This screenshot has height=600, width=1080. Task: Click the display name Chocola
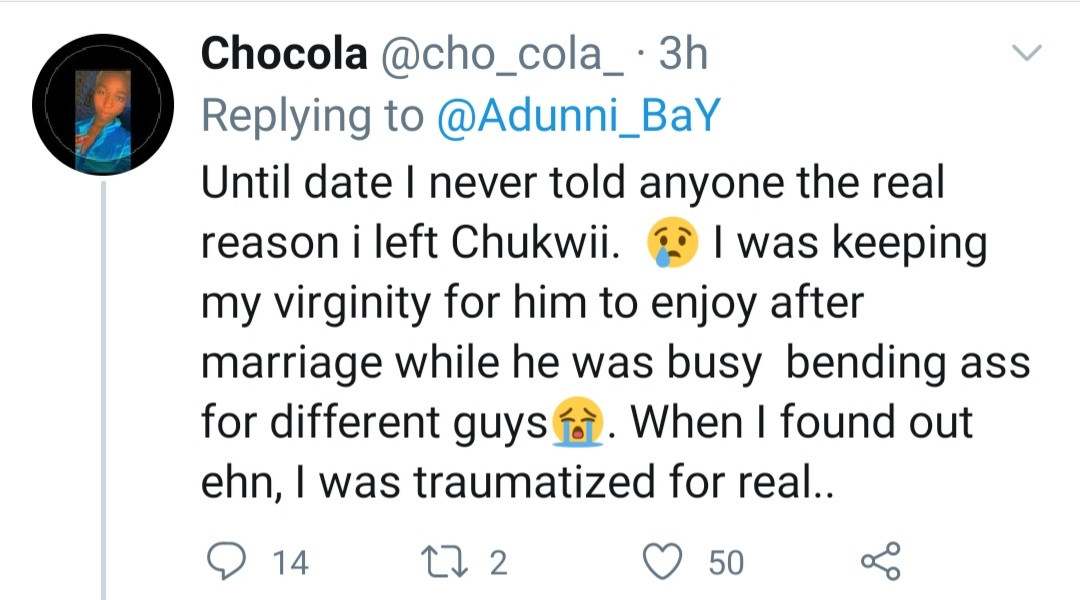[x=284, y=54]
